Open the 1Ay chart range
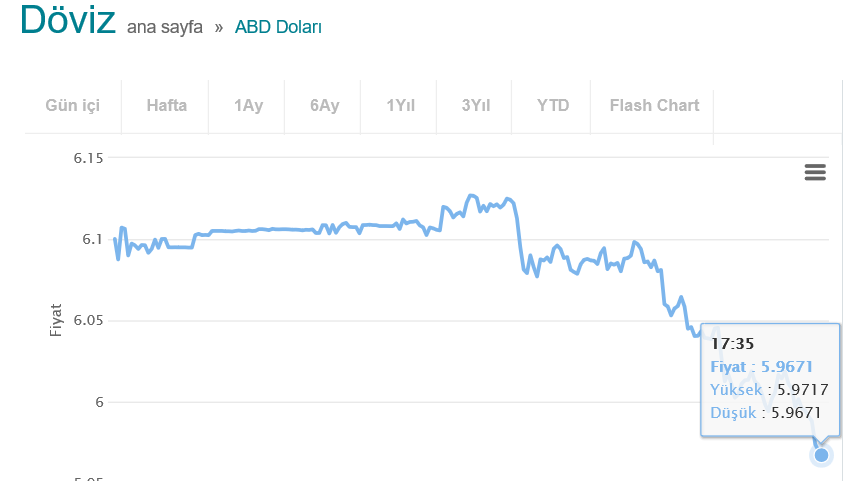The image size is (852, 481). (248, 105)
